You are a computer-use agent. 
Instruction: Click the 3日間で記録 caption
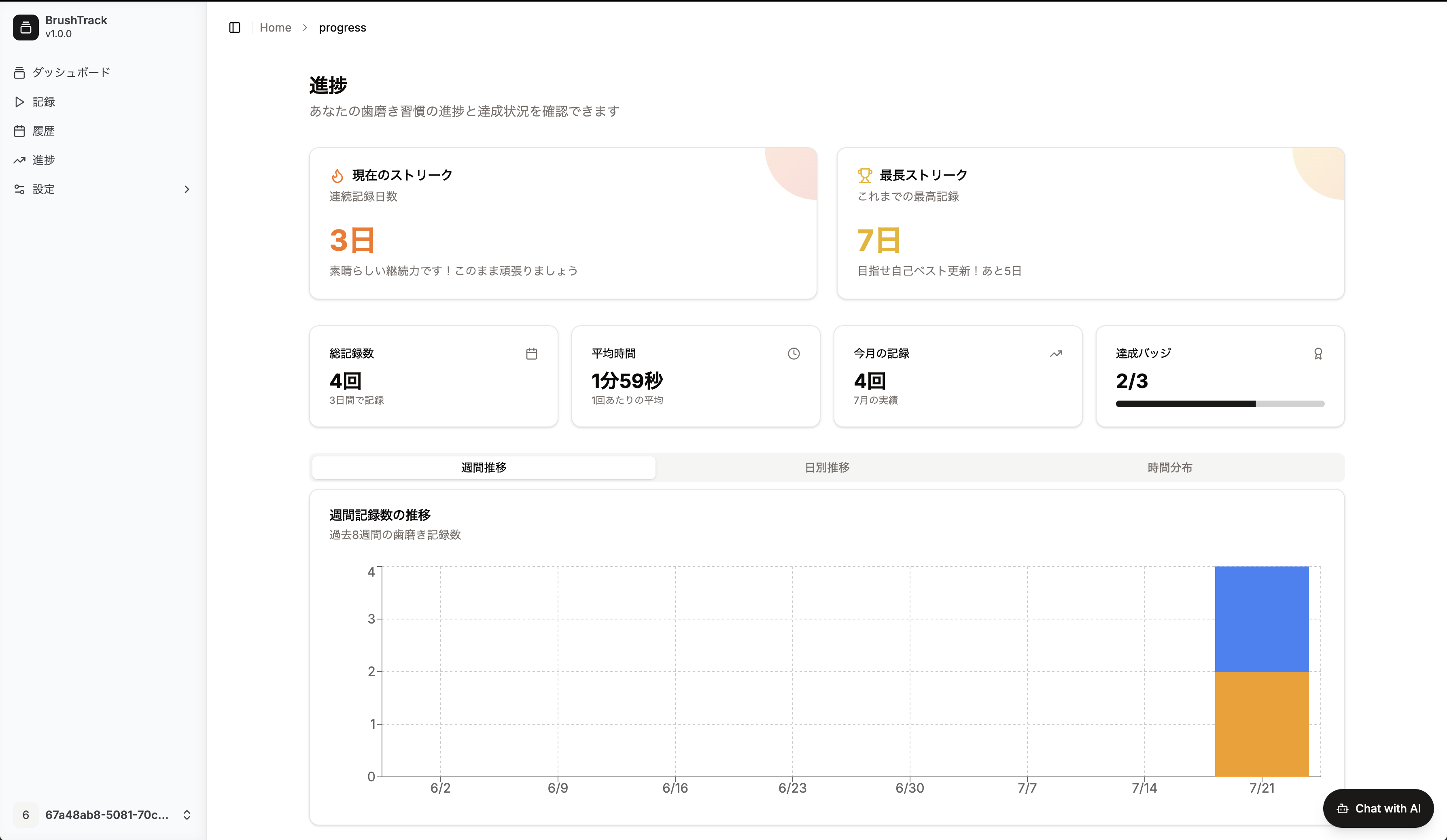[356, 400]
